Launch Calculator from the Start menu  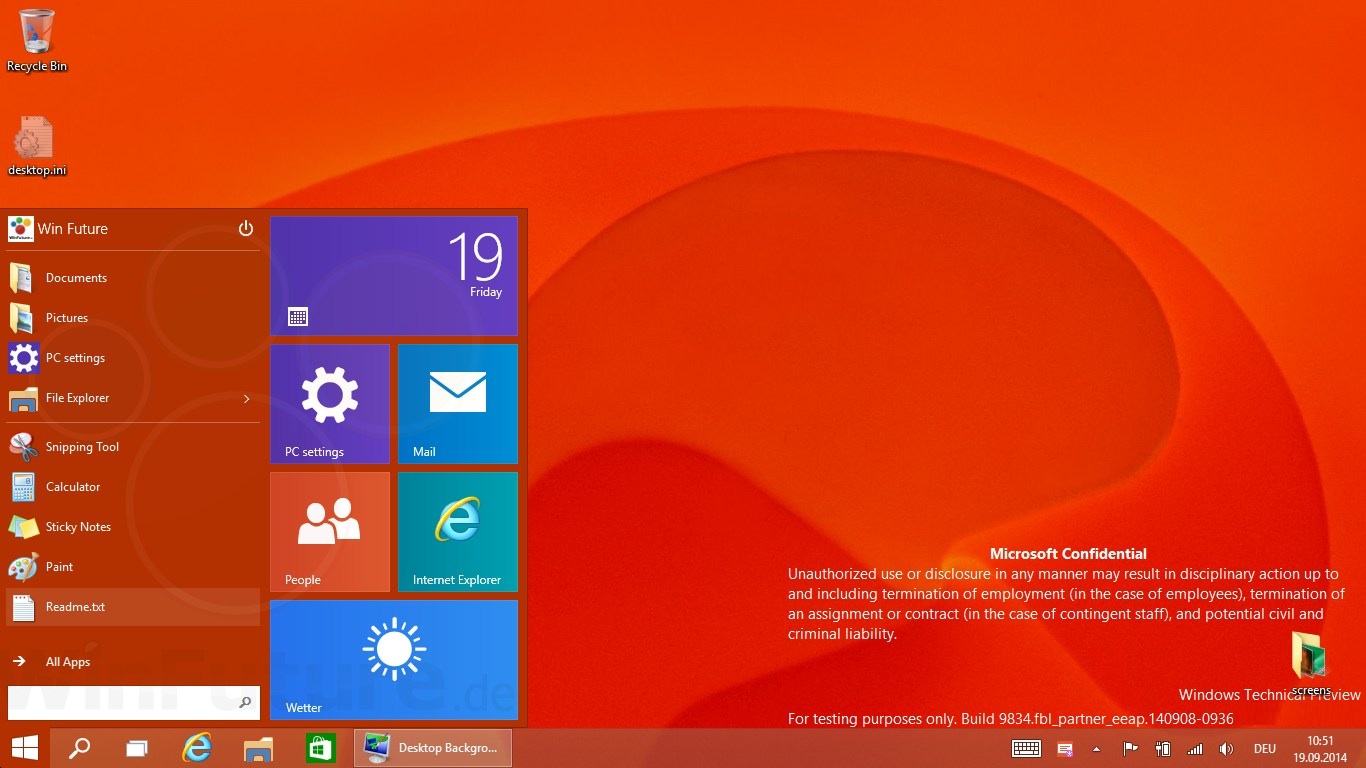pyautogui.click(x=133, y=487)
